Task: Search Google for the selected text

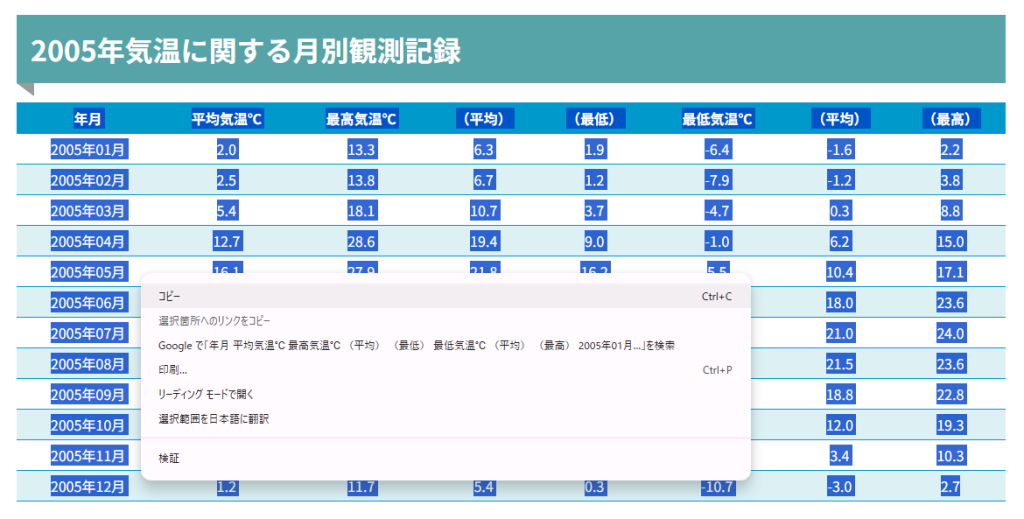Action: 415,345
